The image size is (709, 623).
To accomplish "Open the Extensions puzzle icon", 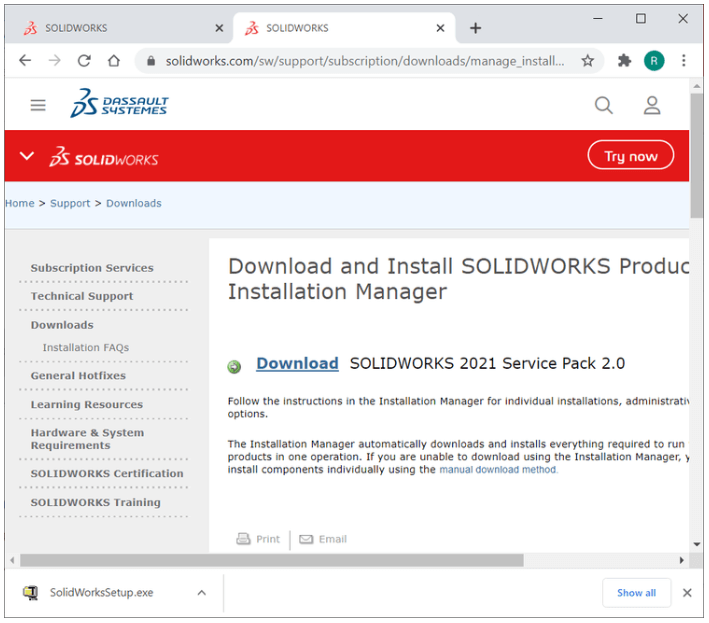I will (x=624, y=61).
